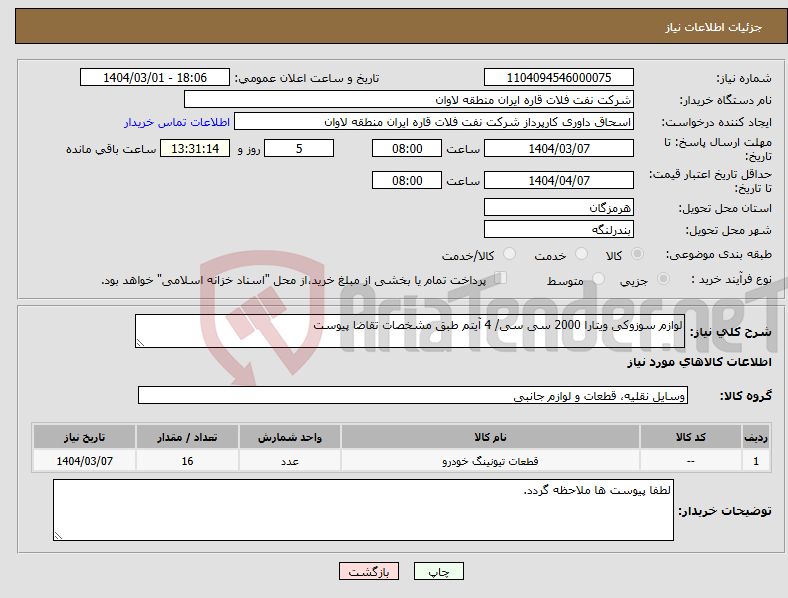Click the کد کالا column header

(691, 437)
